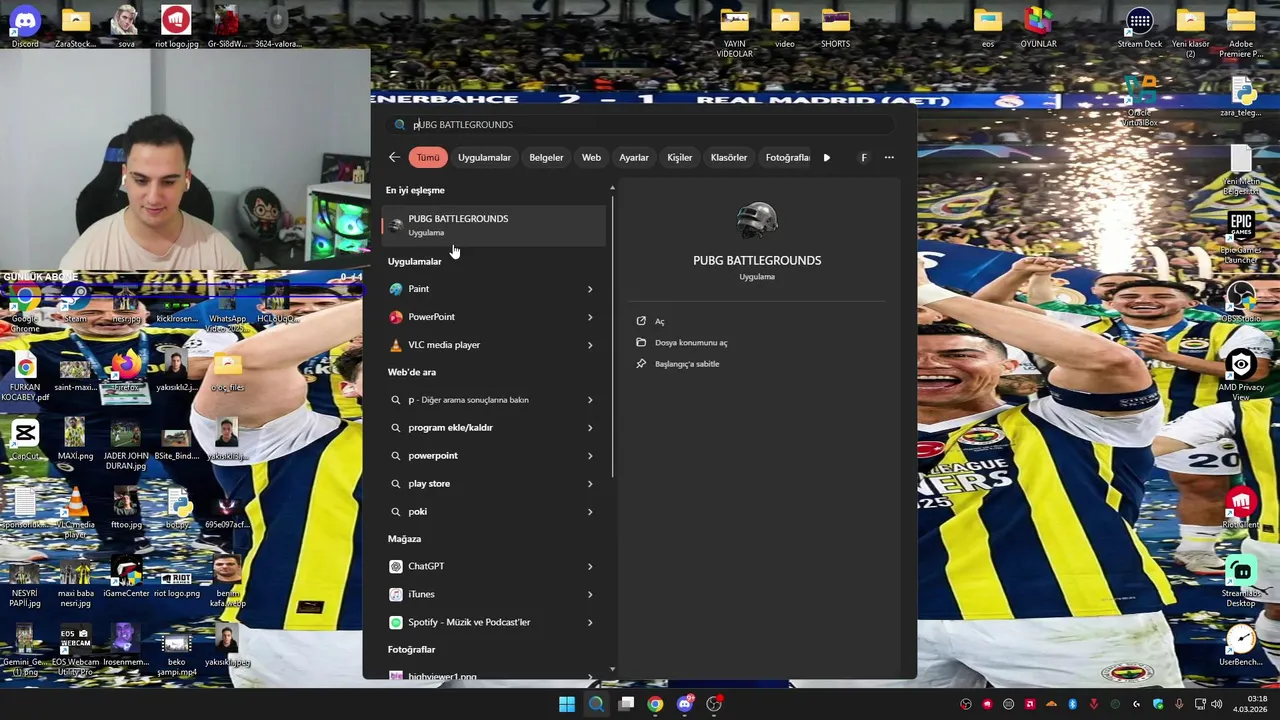Switch to the Belgeler filter tab
The width and height of the screenshot is (1280, 720).
pos(546,157)
